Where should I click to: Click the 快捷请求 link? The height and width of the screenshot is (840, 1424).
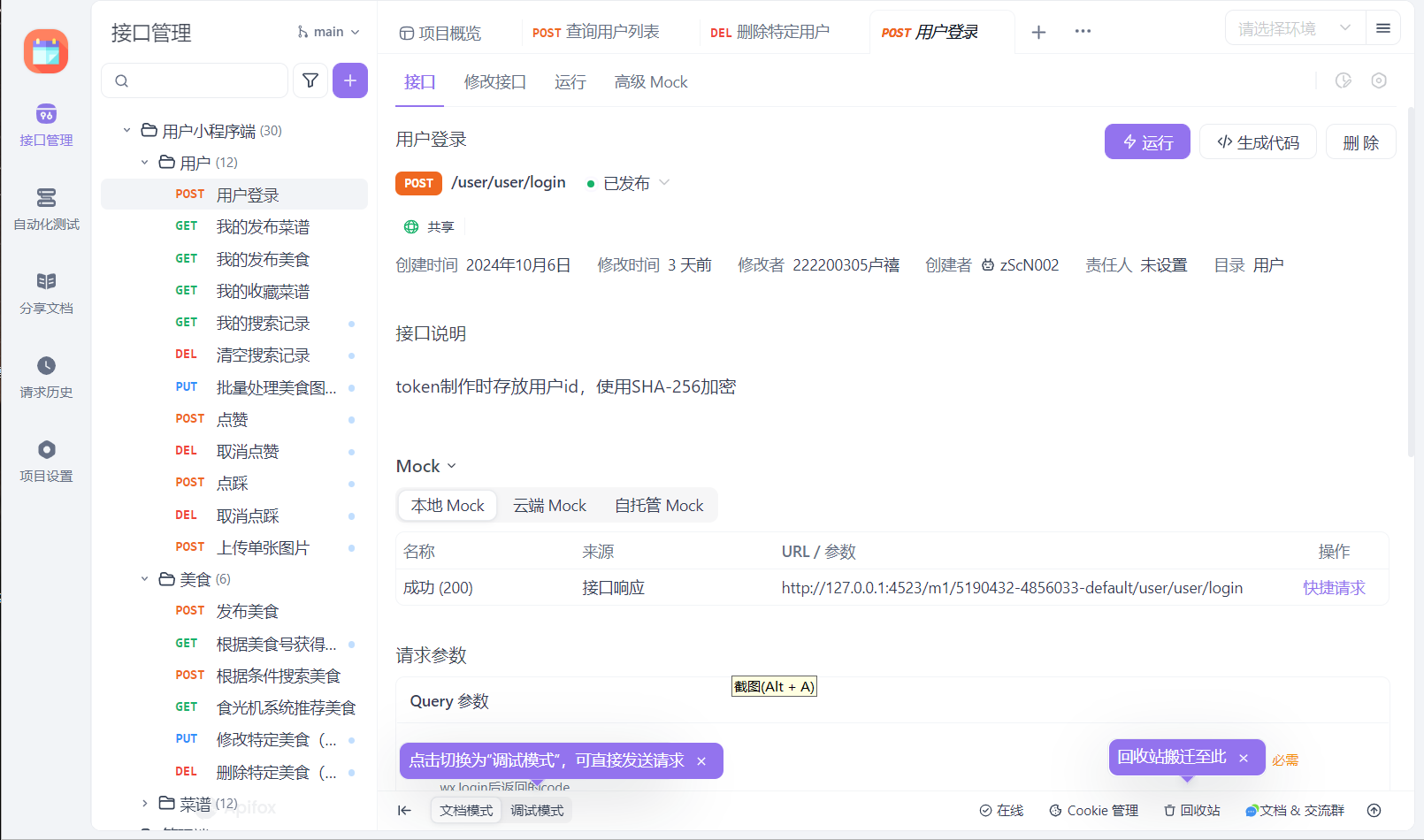tap(1334, 588)
